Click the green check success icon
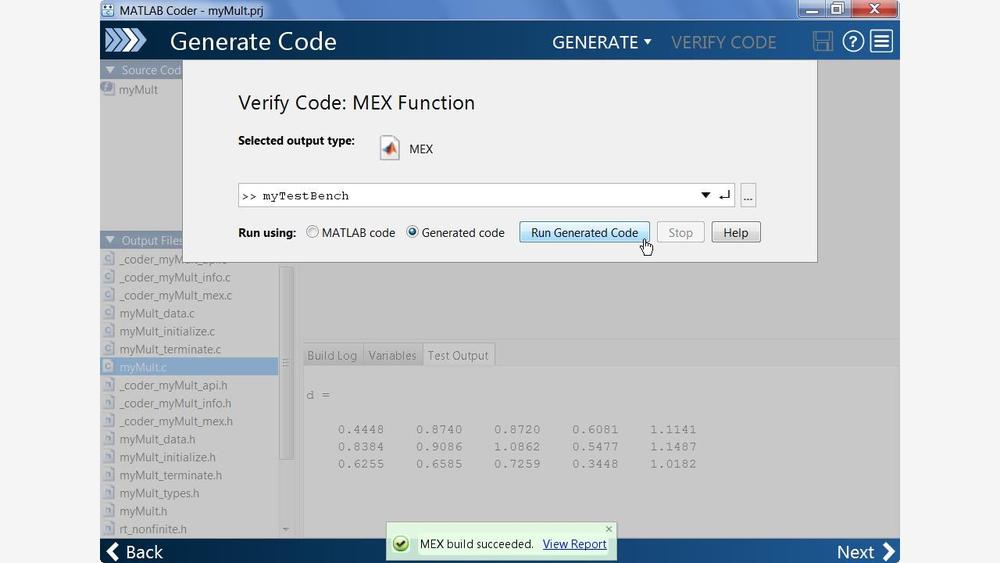The height and width of the screenshot is (563, 1000). pos(401,544)
